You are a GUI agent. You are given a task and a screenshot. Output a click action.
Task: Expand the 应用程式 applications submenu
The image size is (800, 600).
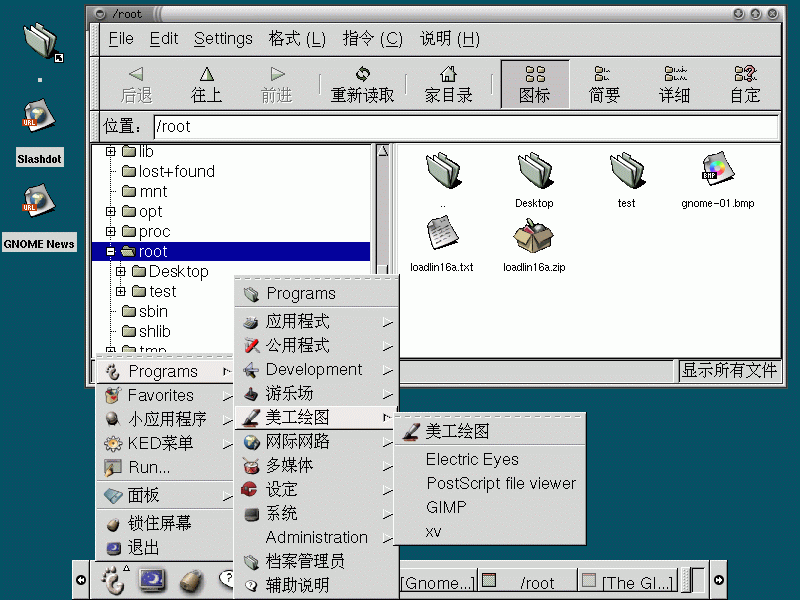point(316,321)
